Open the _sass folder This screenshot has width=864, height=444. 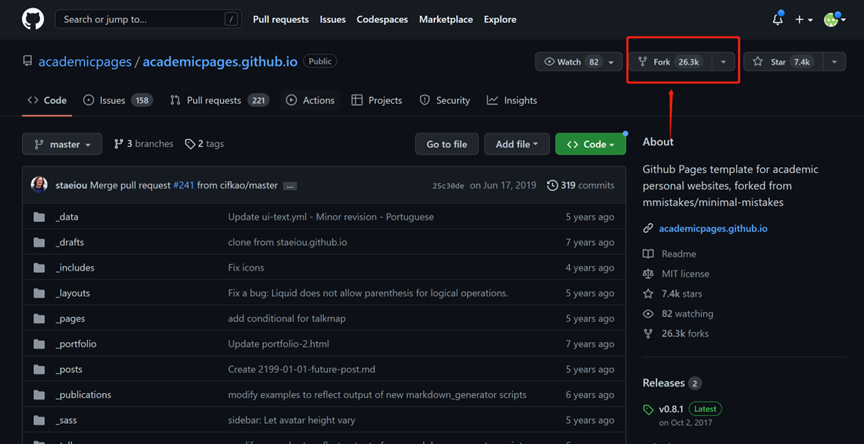[66, 420]
